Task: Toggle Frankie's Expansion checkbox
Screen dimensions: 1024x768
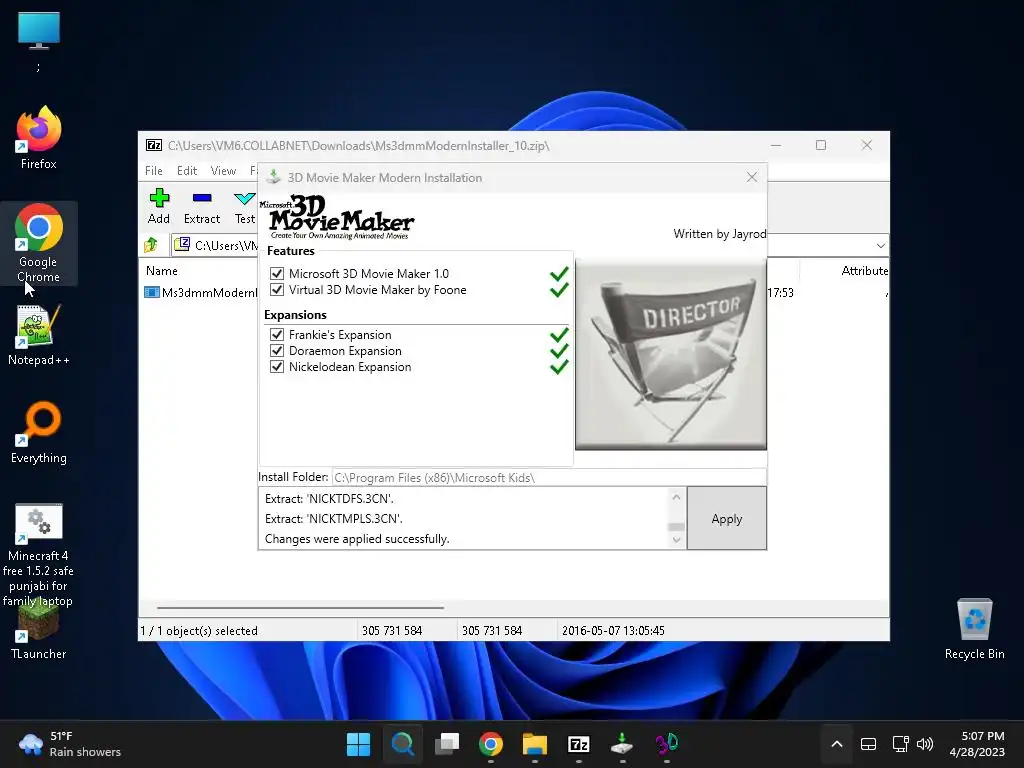Action: [x=277, y=334]
